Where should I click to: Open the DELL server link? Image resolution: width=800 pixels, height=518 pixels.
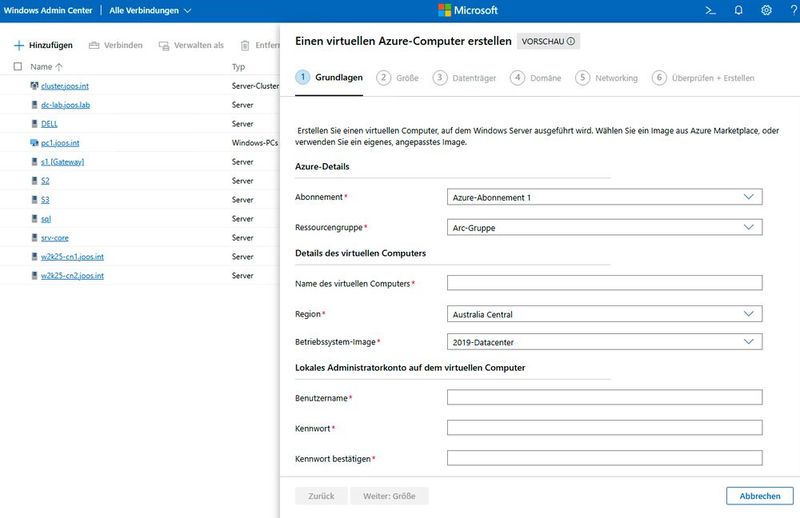point(49,124)
